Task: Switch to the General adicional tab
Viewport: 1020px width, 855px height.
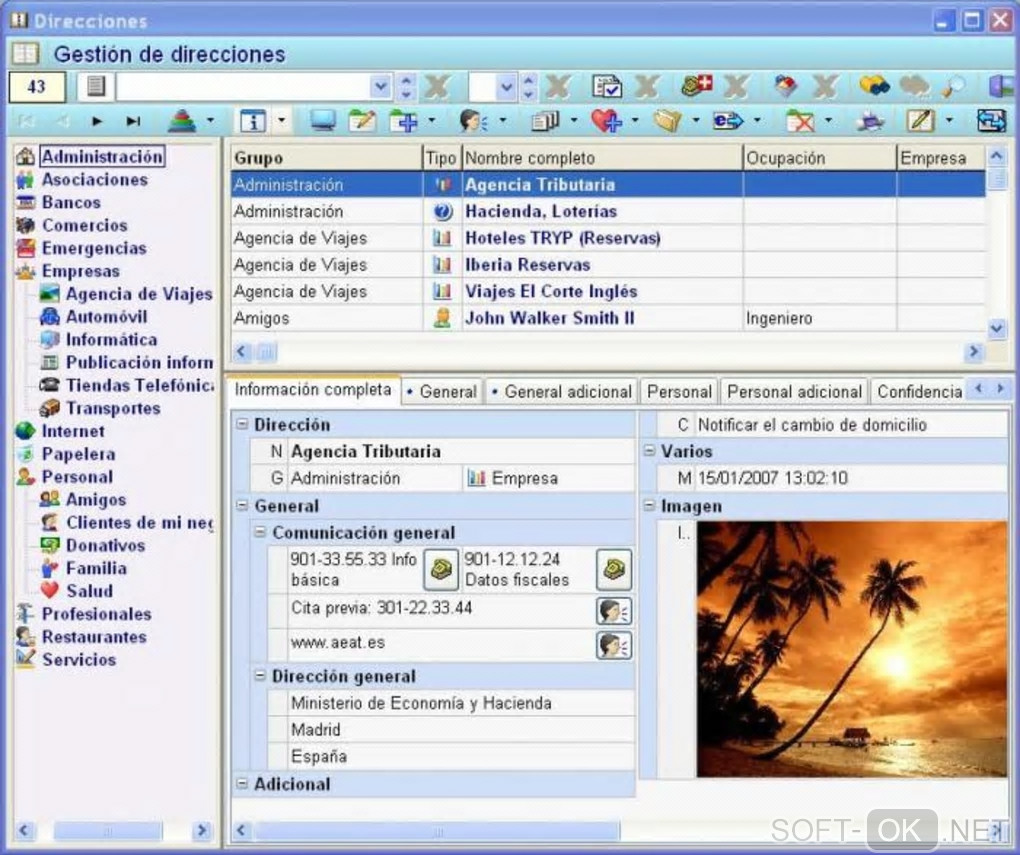Action: [x=561, y=392]
